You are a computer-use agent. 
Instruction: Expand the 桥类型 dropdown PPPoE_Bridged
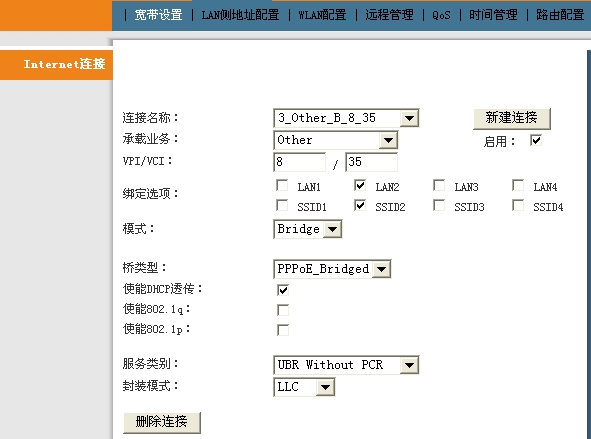[332, 269]
